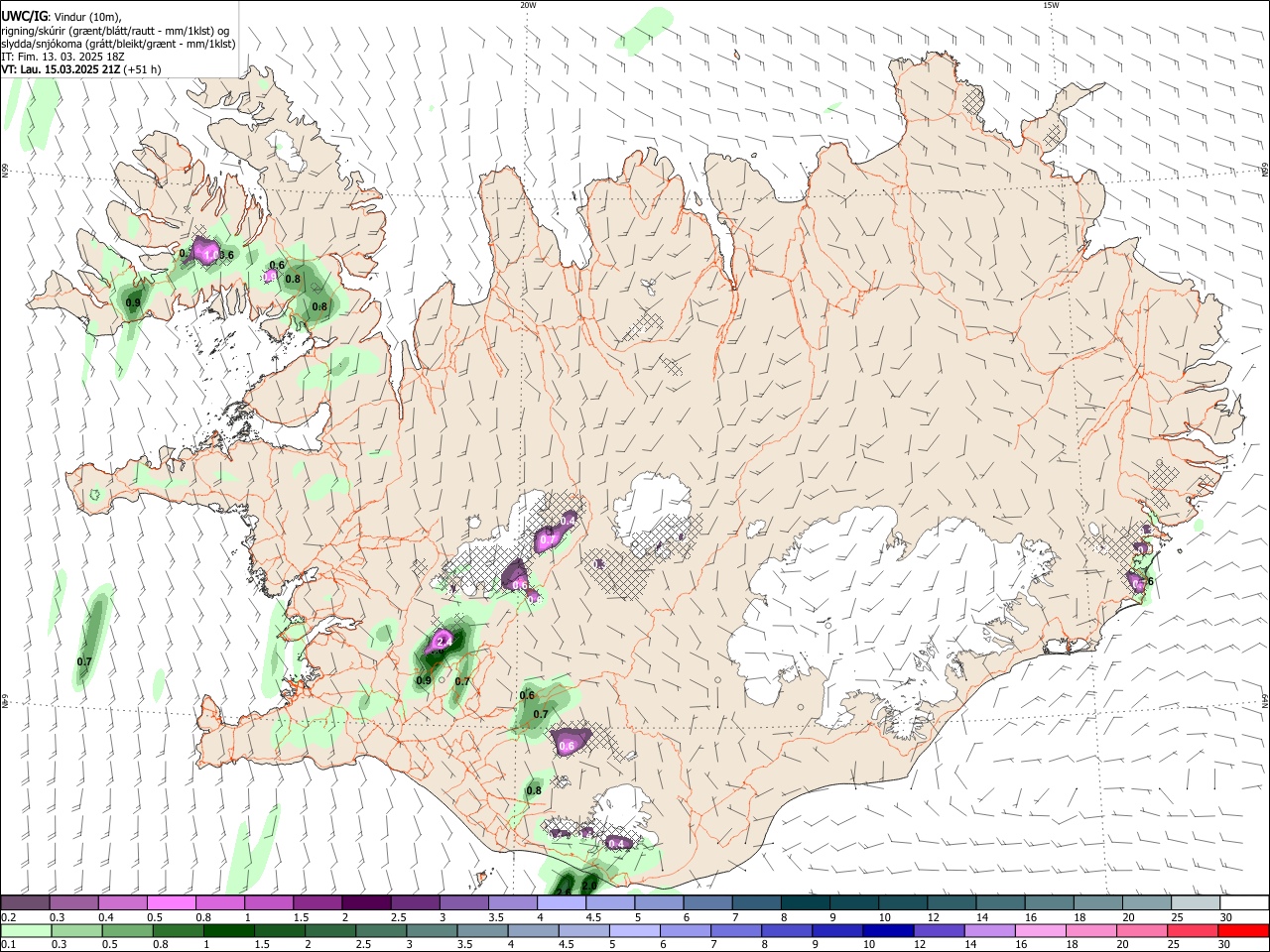The image size is (1270, 952).
Task: Click the purple 1.5 swatch, upper legend row
Action: (x=317, y=902)
